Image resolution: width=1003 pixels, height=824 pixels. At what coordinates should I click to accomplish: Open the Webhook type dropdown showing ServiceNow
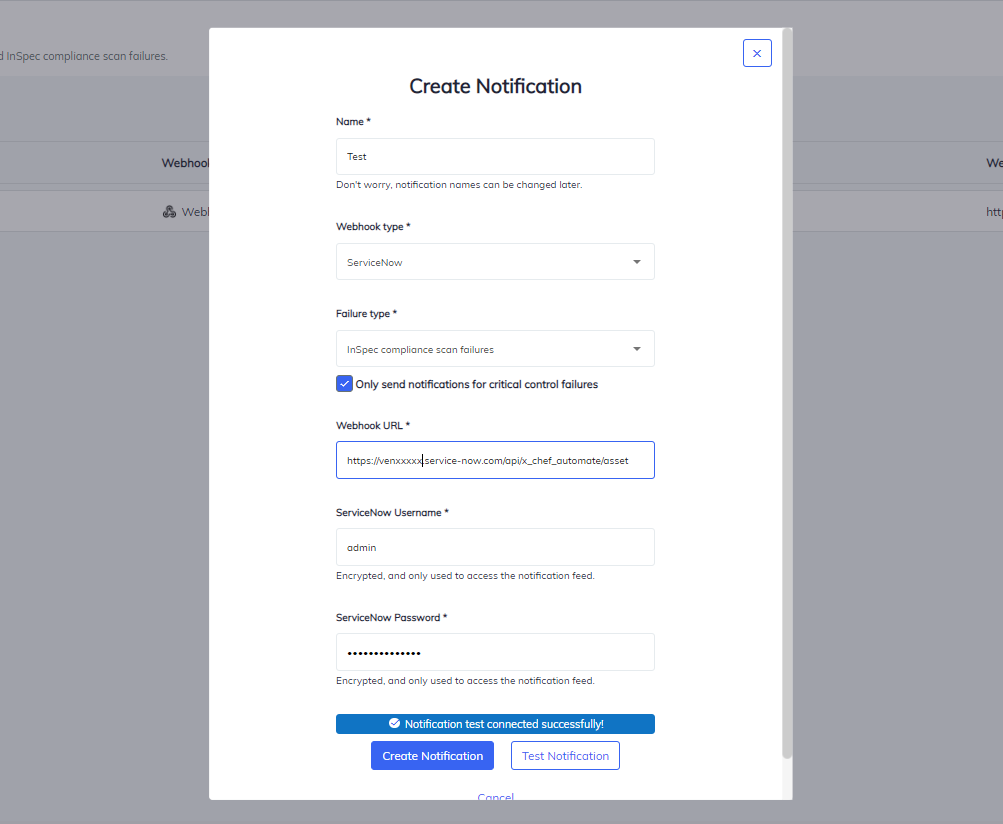(x=495, y=262)
